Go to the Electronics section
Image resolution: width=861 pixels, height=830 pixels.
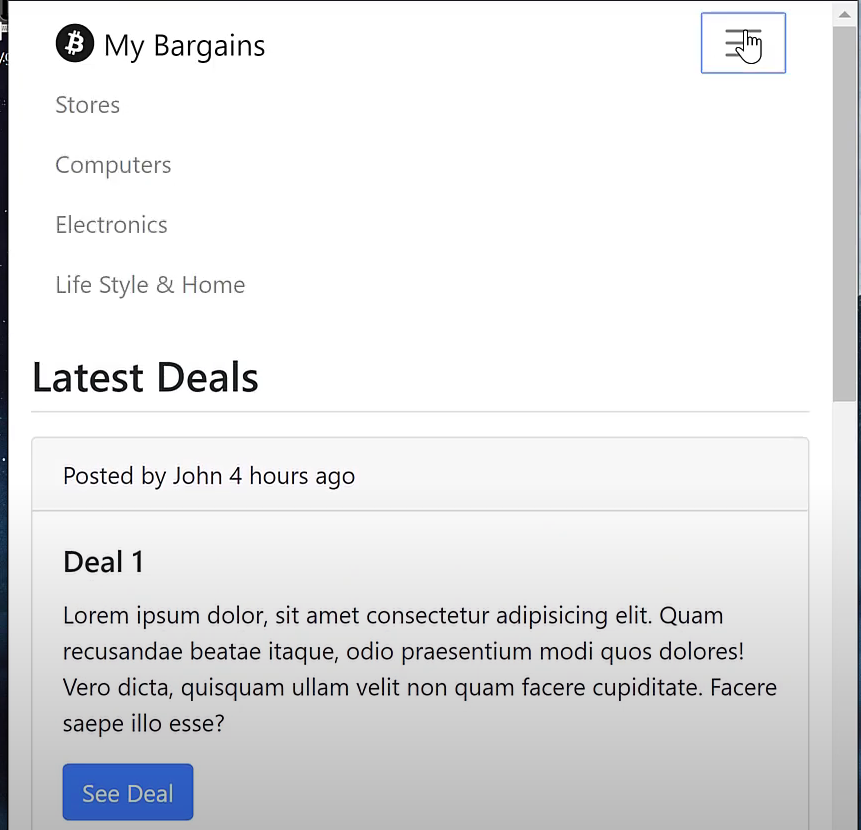tap(111, 224)
